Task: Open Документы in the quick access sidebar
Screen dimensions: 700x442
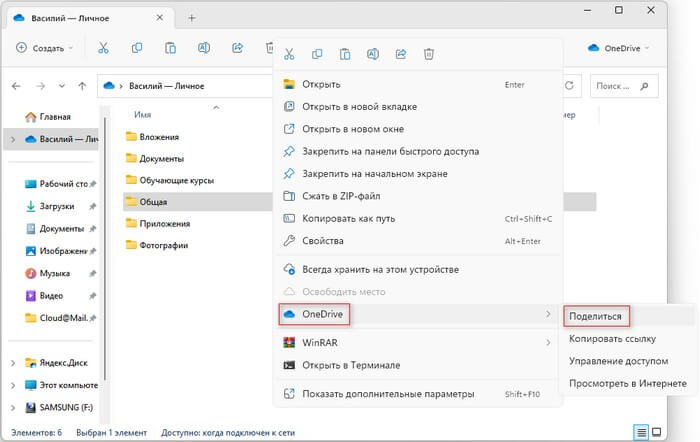Action: pos(53,229)
